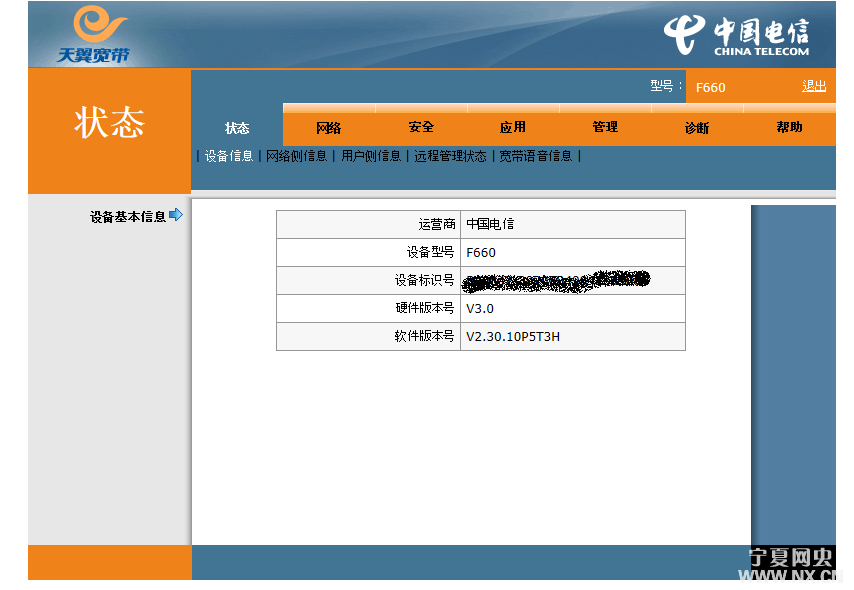The width and height of the screenshot is (854, 590).
Task: Open the 网络侧信息 submenu link
Action: 296,156
